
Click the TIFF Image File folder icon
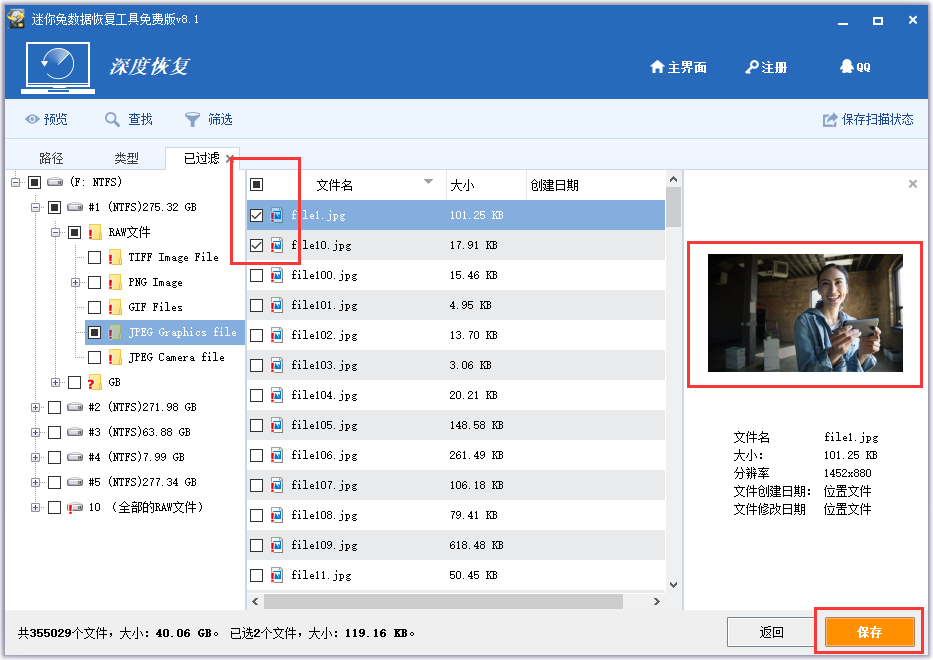pos(115,257)
